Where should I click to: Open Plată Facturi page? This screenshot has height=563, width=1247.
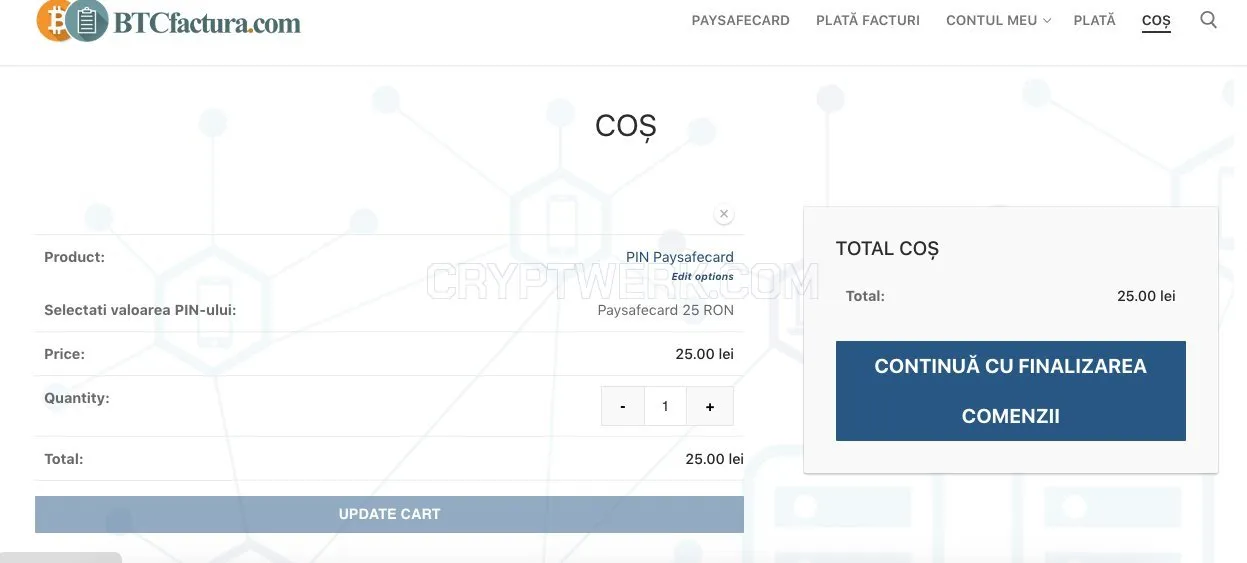point(868,20)
